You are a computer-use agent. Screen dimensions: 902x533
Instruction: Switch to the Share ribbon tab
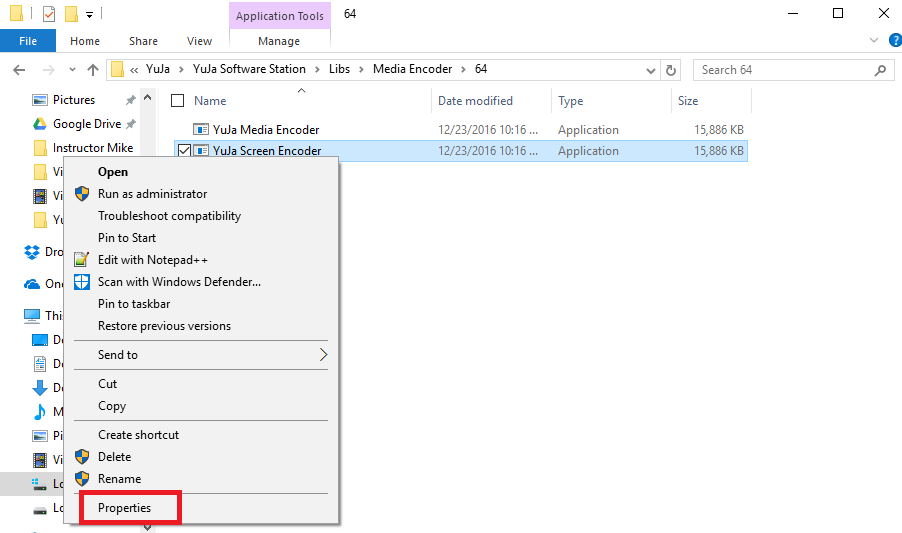pos(143,41)
